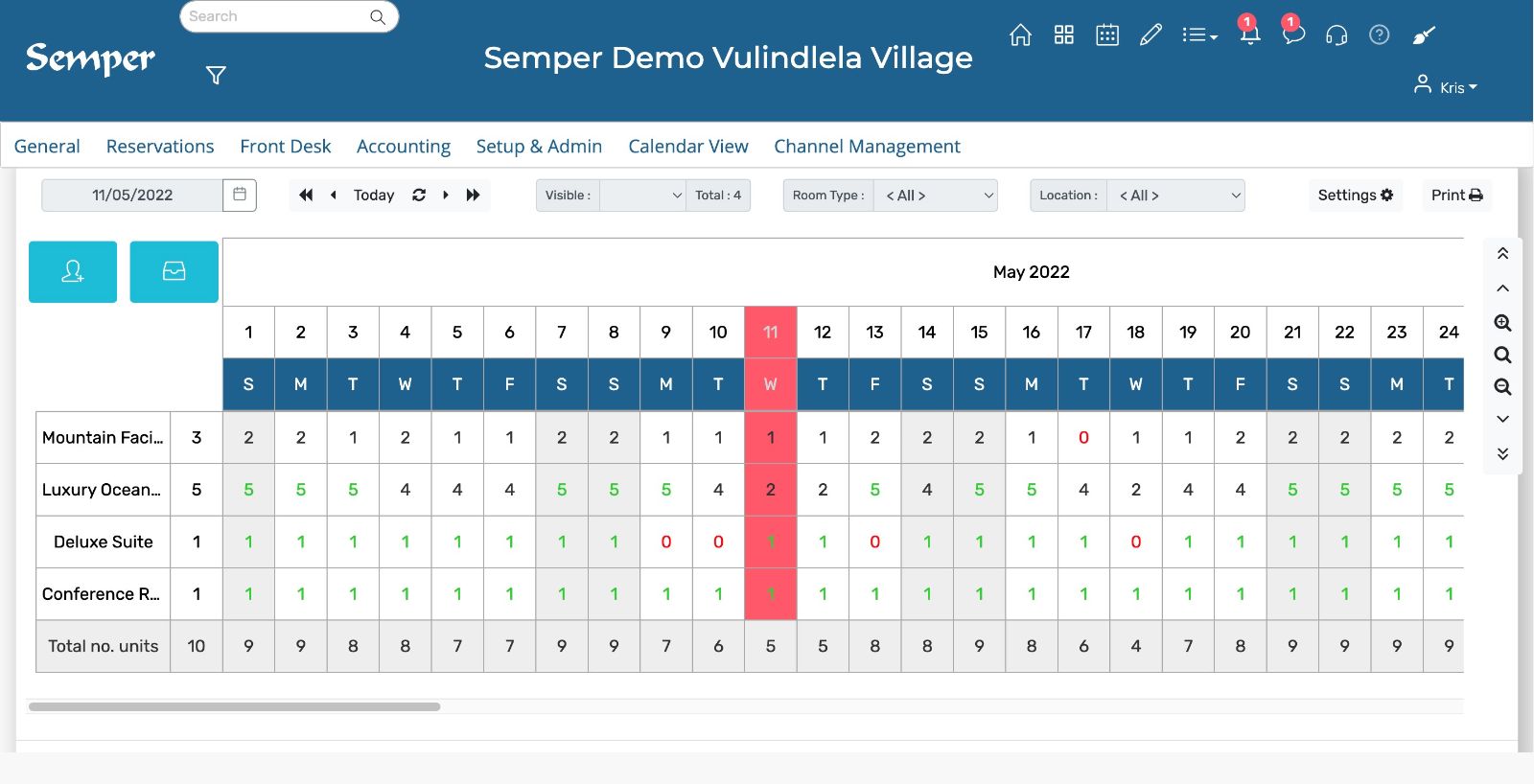This screenshot has height=784, width=1534.
Task: Jump back with double-left arrow
Action: (x=306, y=195)
